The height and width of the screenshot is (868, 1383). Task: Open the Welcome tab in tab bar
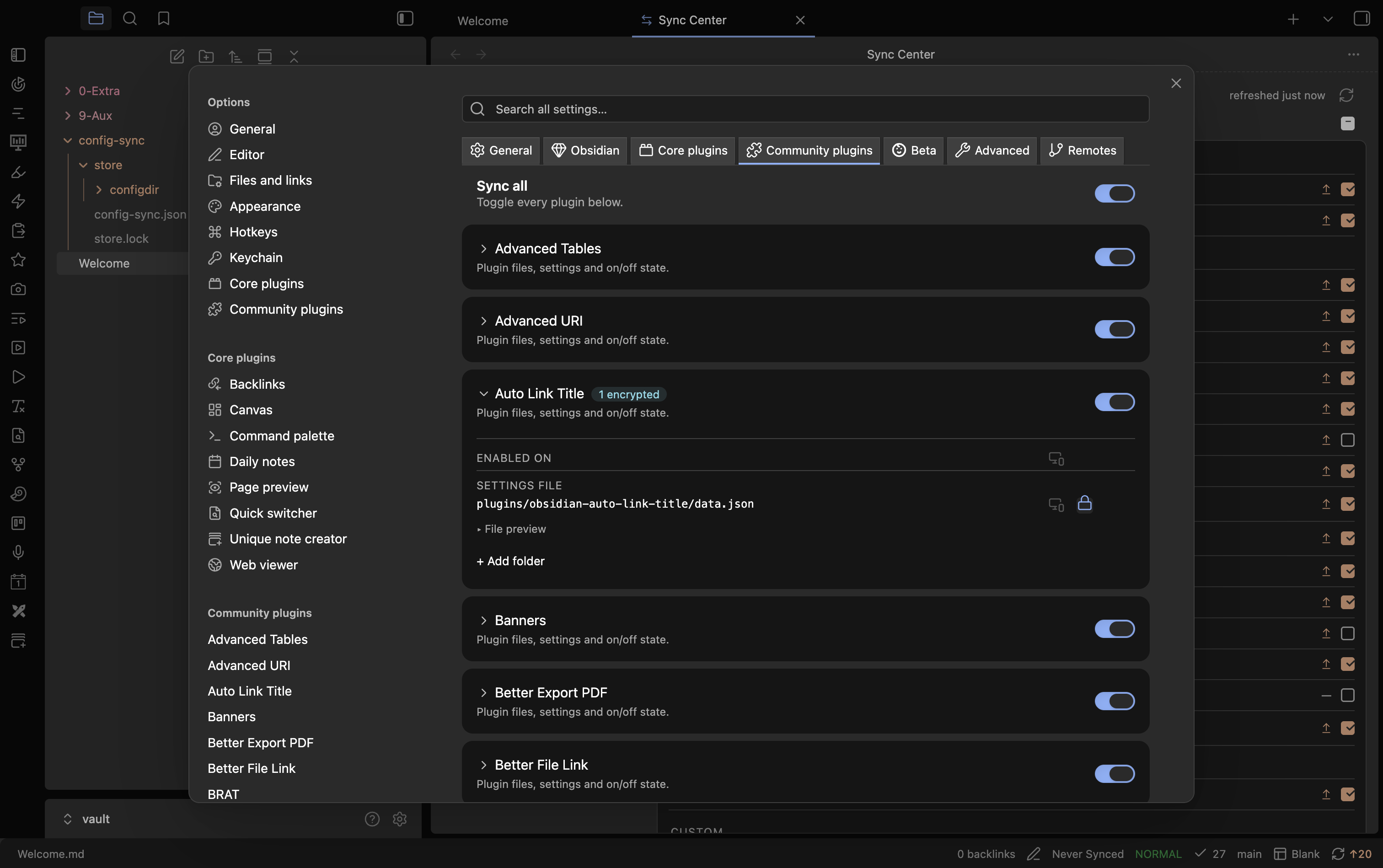tap(482, 21)
